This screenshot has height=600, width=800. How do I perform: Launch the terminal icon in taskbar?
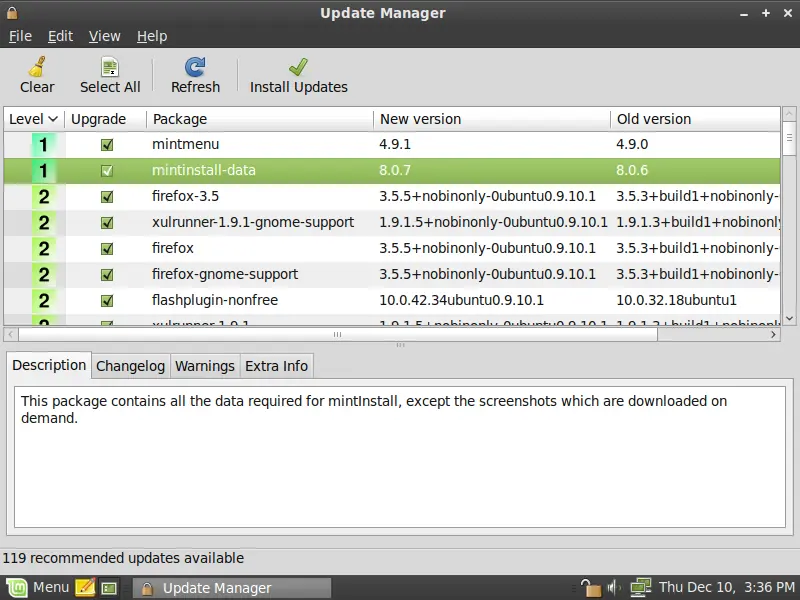(x=109, y=588)
